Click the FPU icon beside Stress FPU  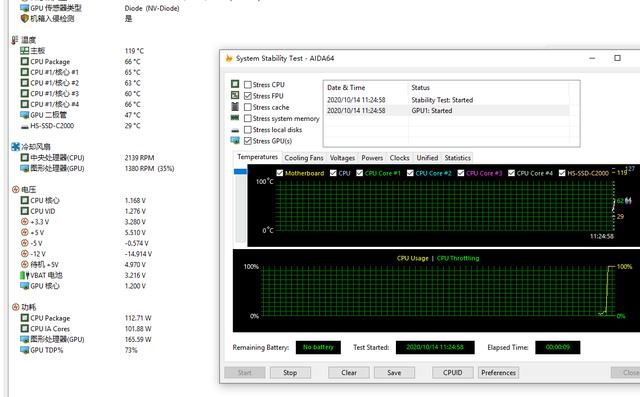tap(235, 95)
